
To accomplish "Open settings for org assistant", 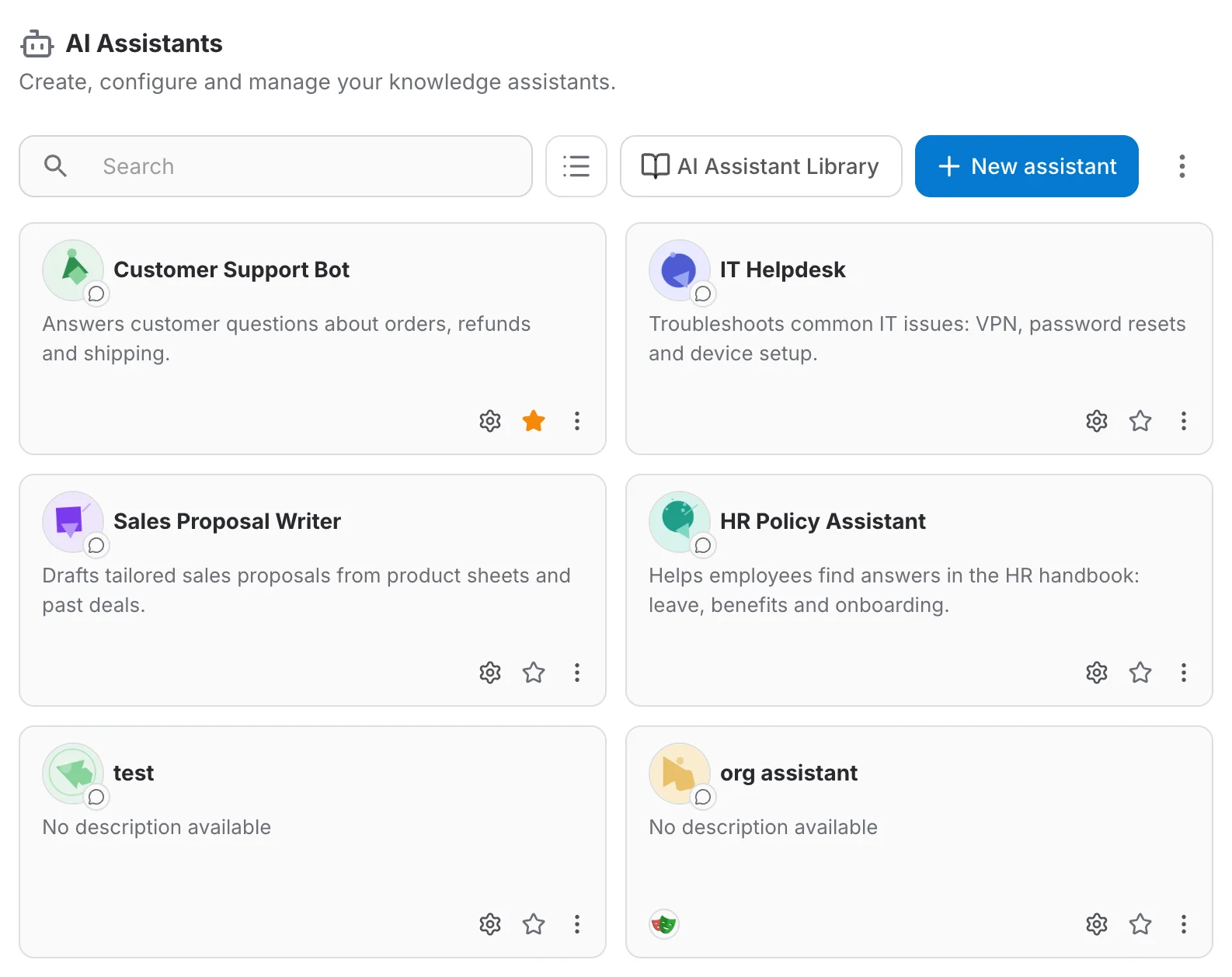I will coord(1097,924).
